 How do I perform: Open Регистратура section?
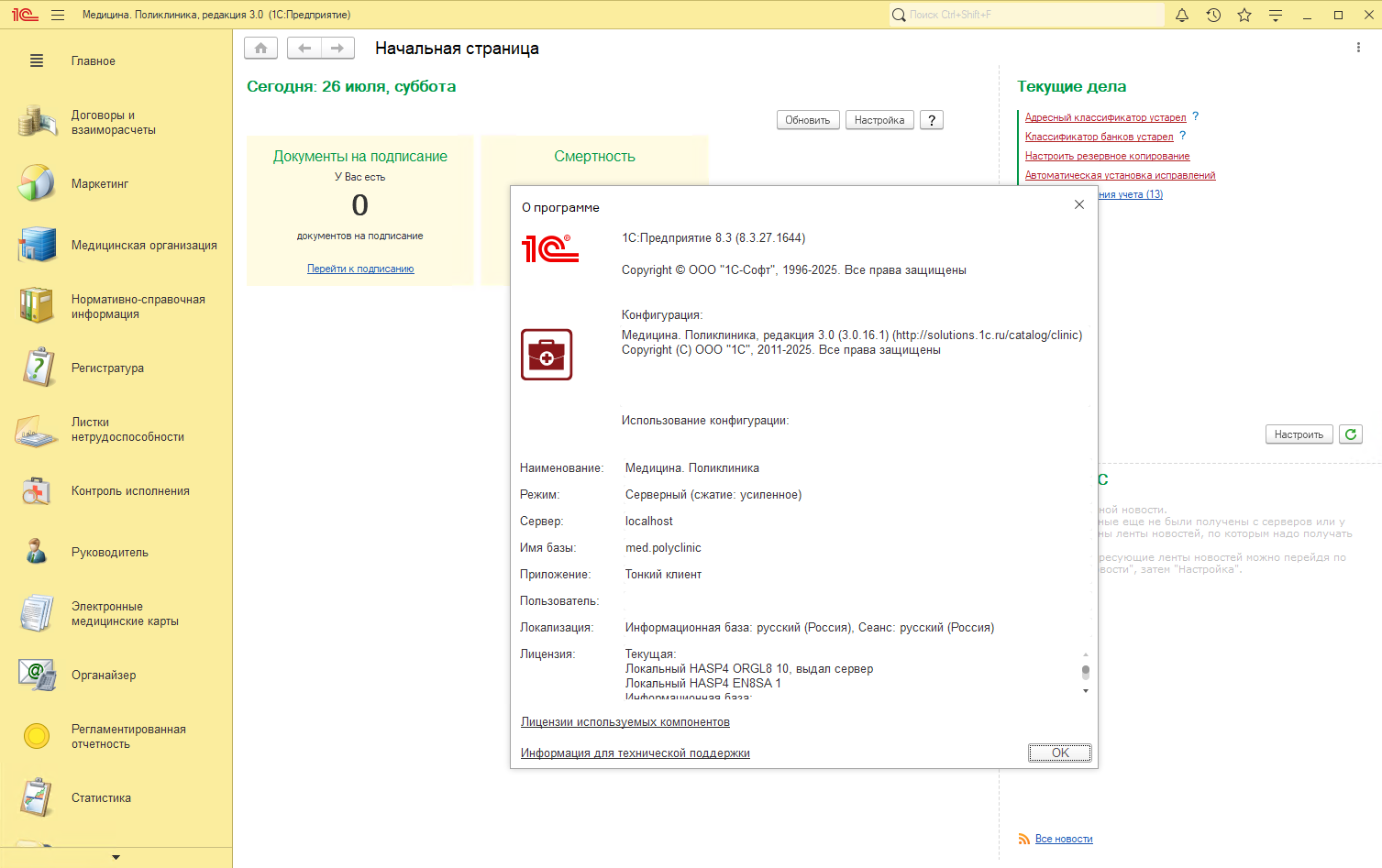pyautogui.click(x=107, y=368)
